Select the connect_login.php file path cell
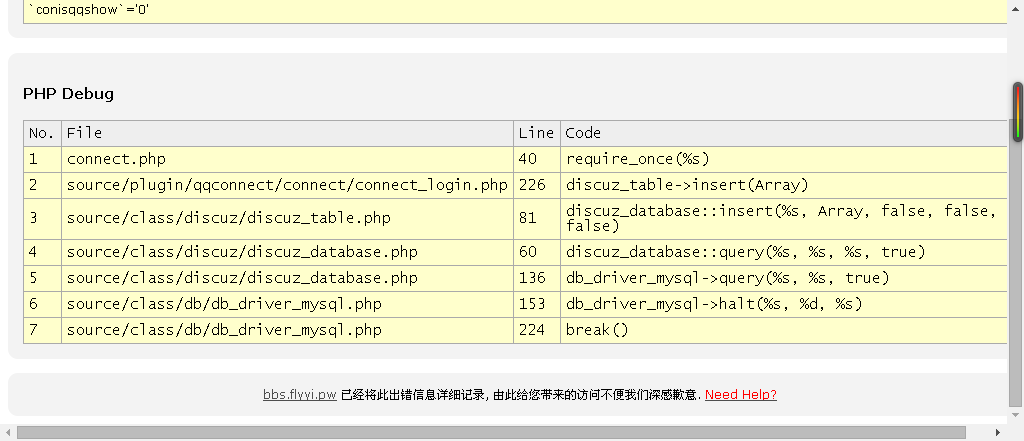This screenshot has width=1024, height=441. 287,185
